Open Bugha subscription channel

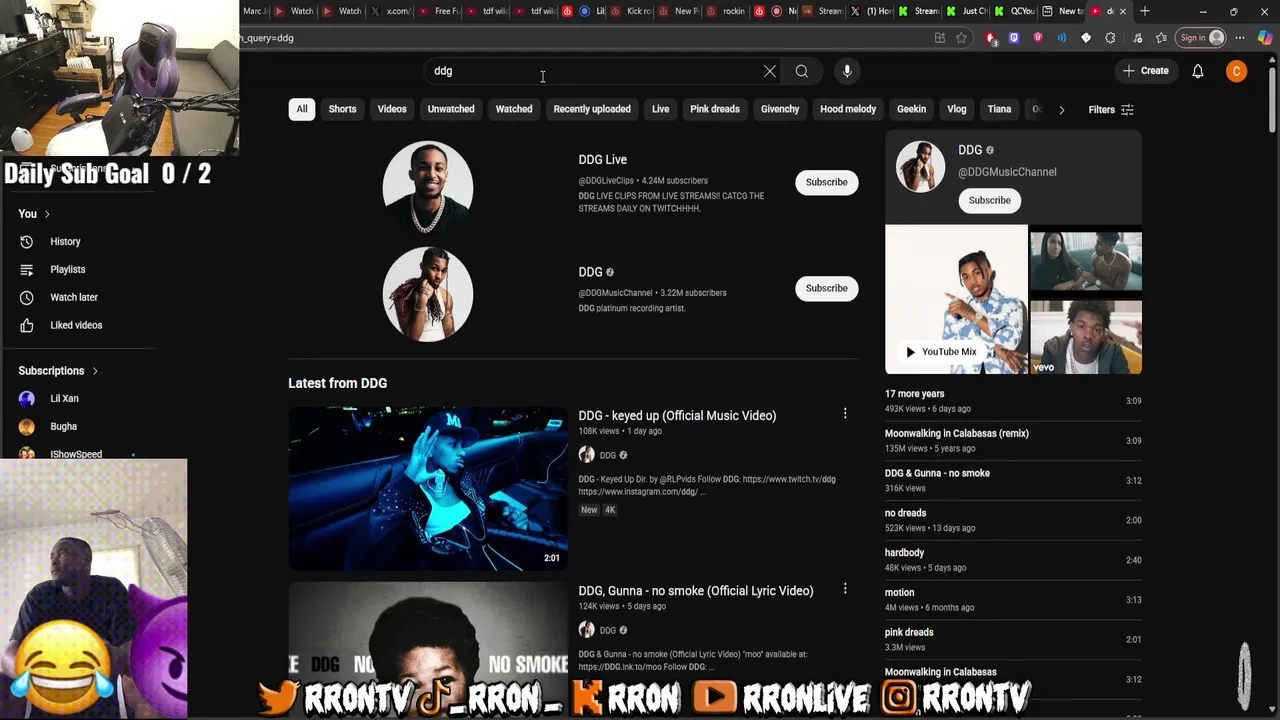[63, 426]
